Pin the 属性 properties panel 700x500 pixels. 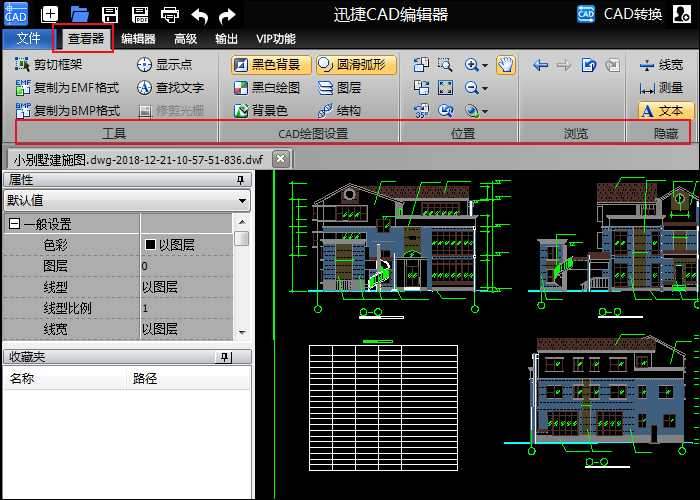tap(240, 180)
